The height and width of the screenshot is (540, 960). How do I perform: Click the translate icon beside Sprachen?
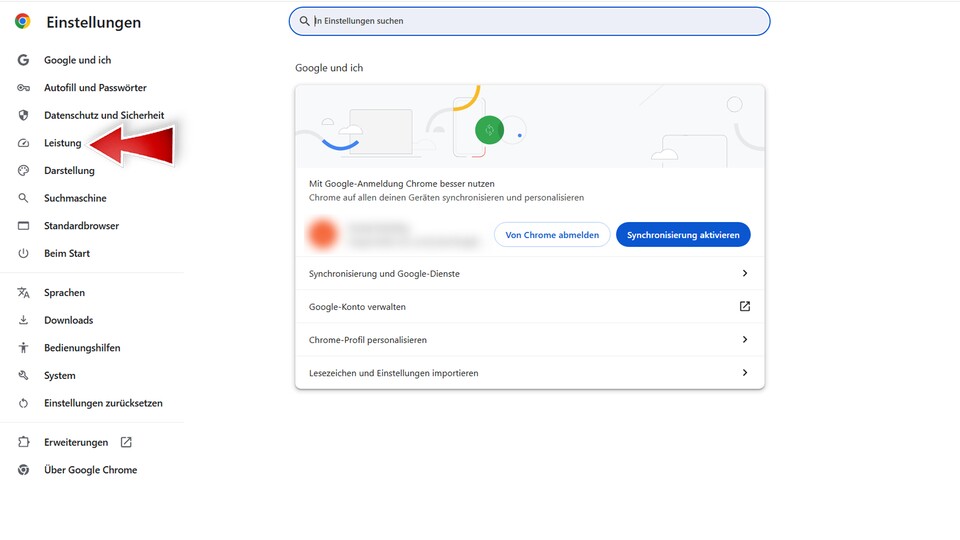[23, 293]
